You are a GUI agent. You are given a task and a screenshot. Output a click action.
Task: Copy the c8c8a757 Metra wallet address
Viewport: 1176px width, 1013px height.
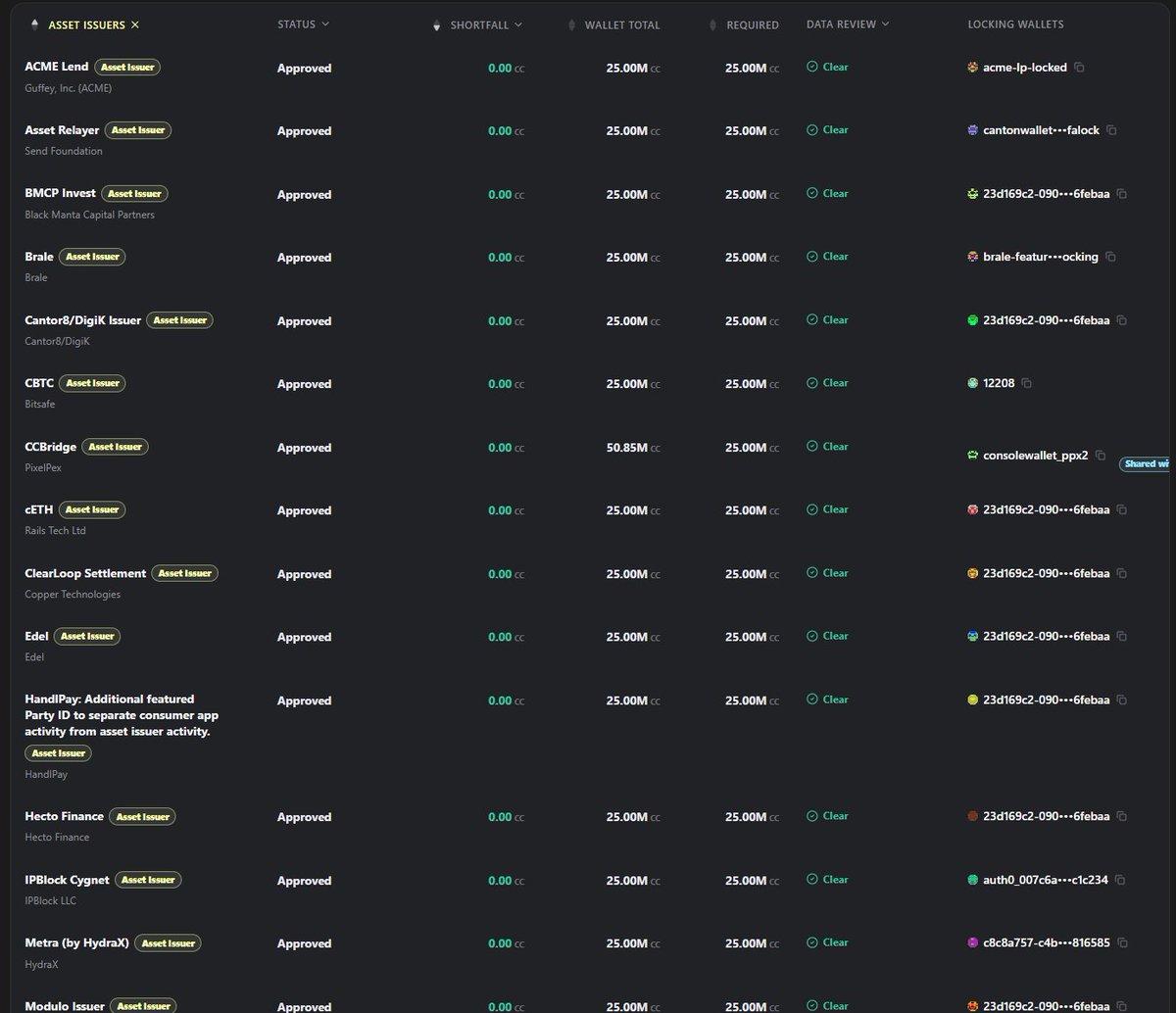click(1122, 942)
